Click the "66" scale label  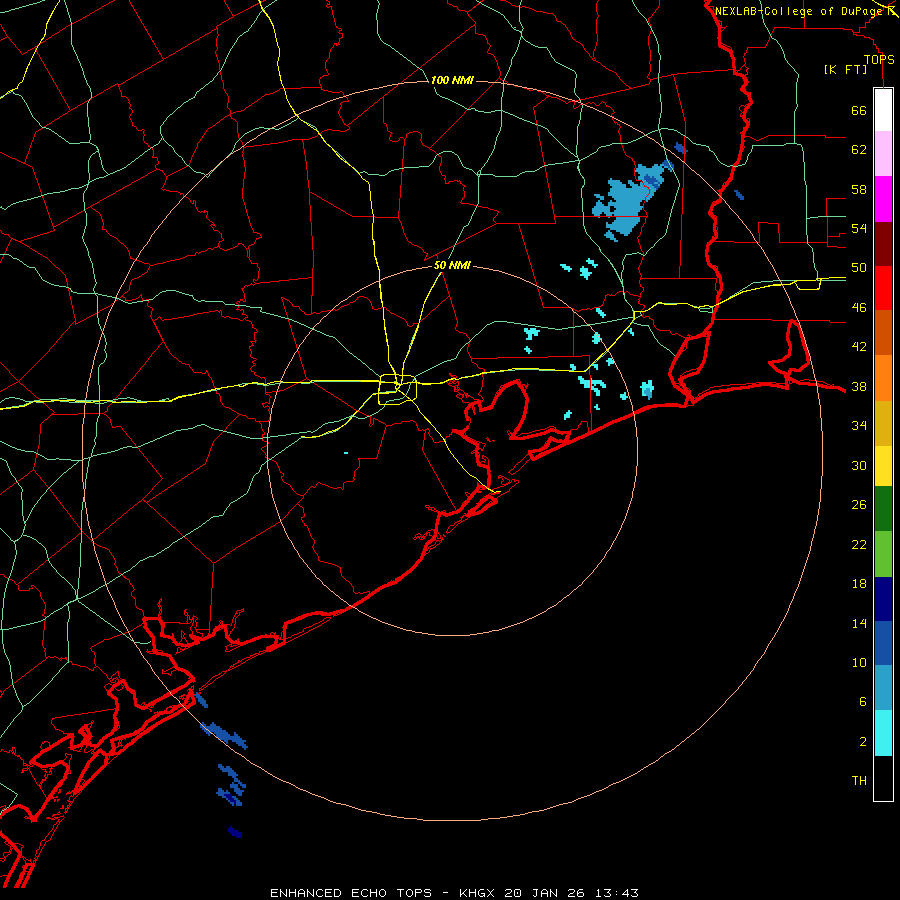[x=859, y=111]
